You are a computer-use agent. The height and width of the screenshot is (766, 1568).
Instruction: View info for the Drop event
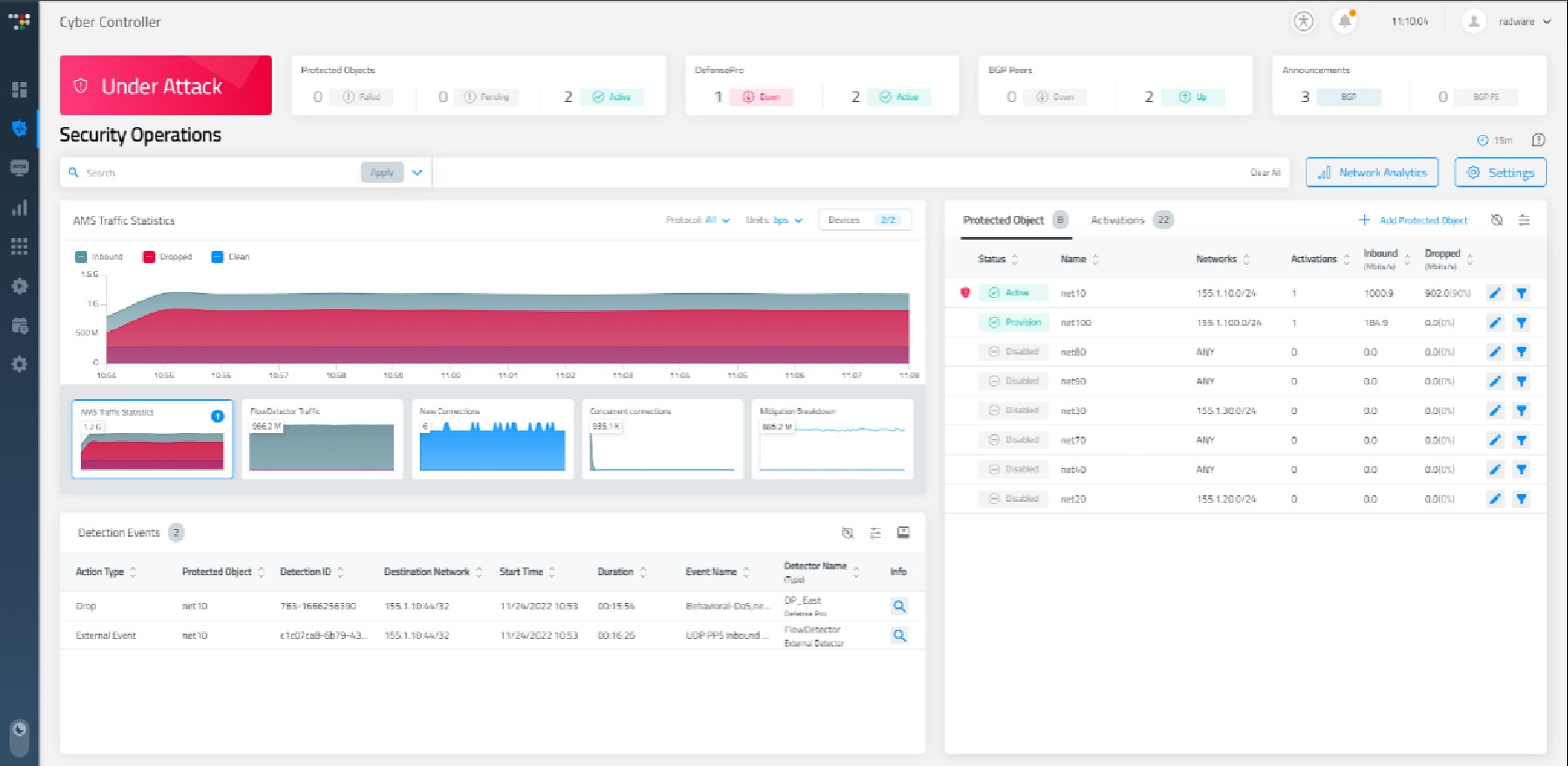coord(899,606)
